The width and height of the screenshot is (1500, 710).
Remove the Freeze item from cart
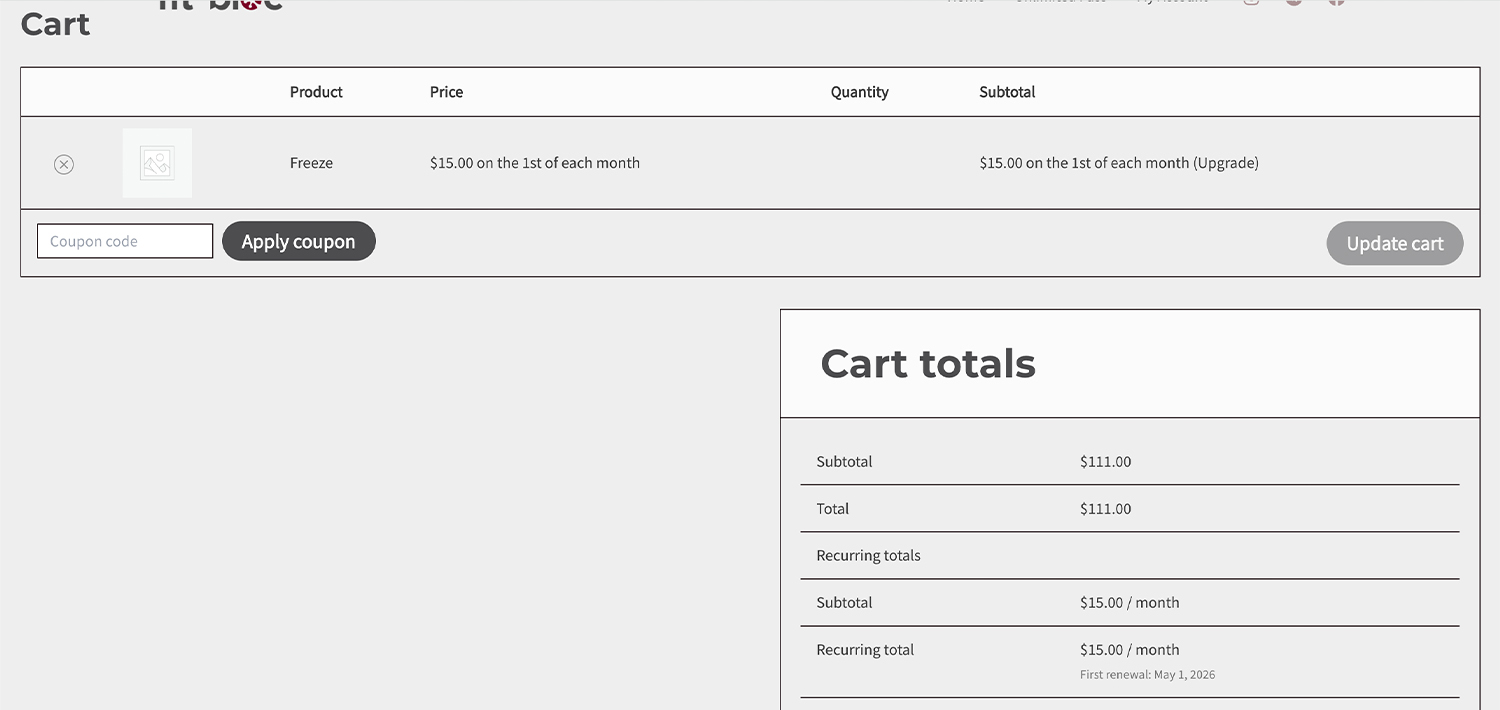(x=64, y=164)
